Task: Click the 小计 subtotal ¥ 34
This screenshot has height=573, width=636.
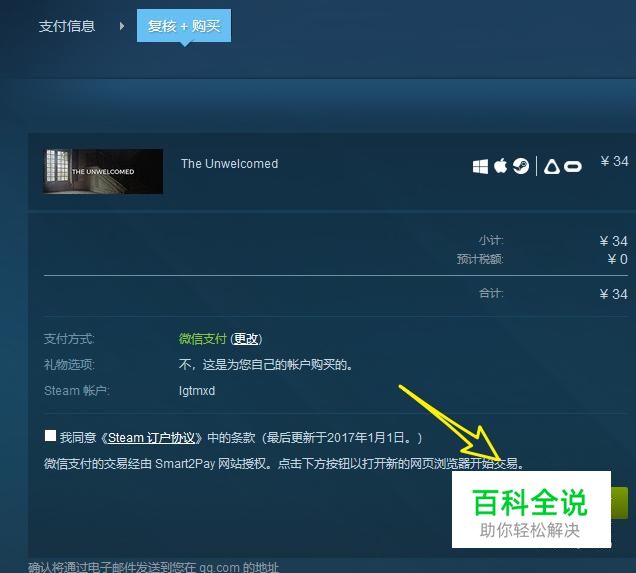Action: 614,241
